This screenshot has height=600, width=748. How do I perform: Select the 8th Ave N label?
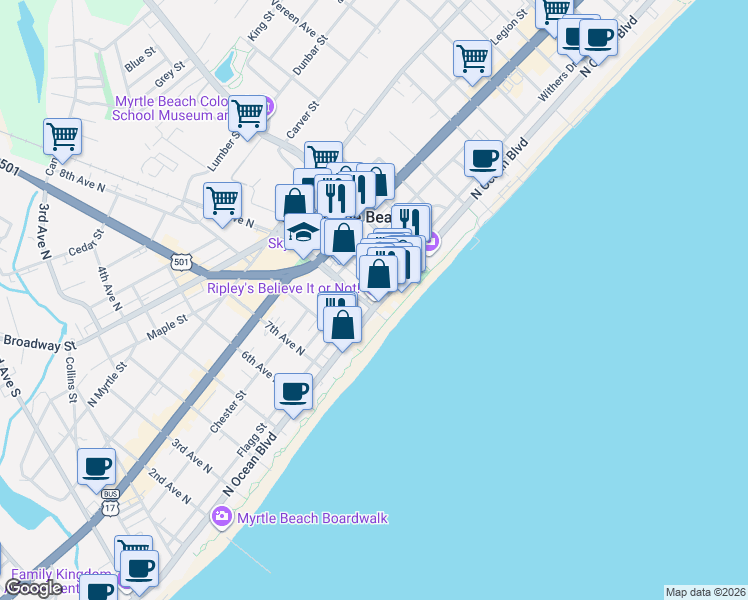click(82, 180)
